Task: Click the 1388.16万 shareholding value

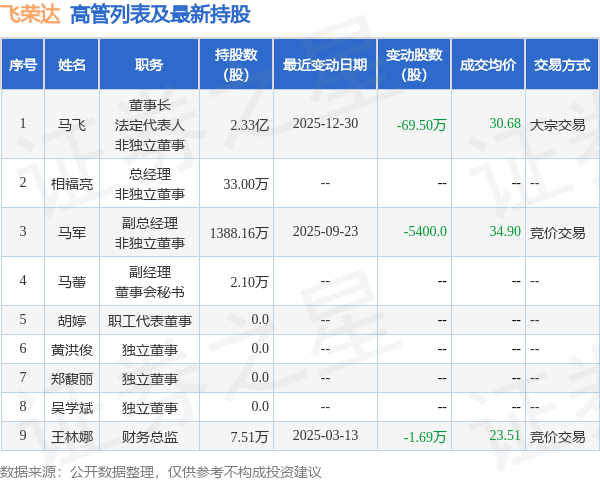Action: coord(239,233)
